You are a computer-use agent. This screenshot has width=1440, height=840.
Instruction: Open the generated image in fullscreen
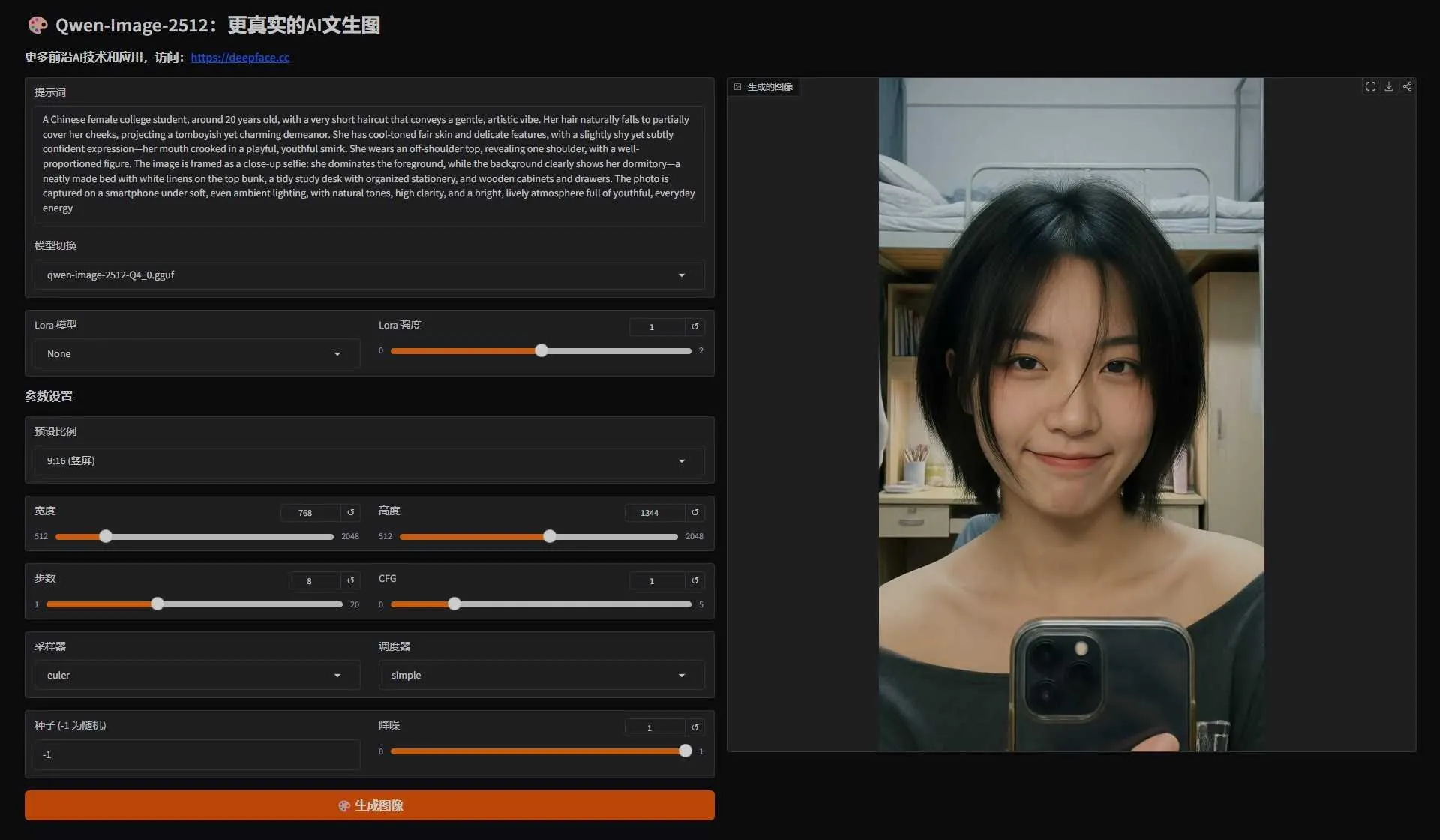point(1370,87)
